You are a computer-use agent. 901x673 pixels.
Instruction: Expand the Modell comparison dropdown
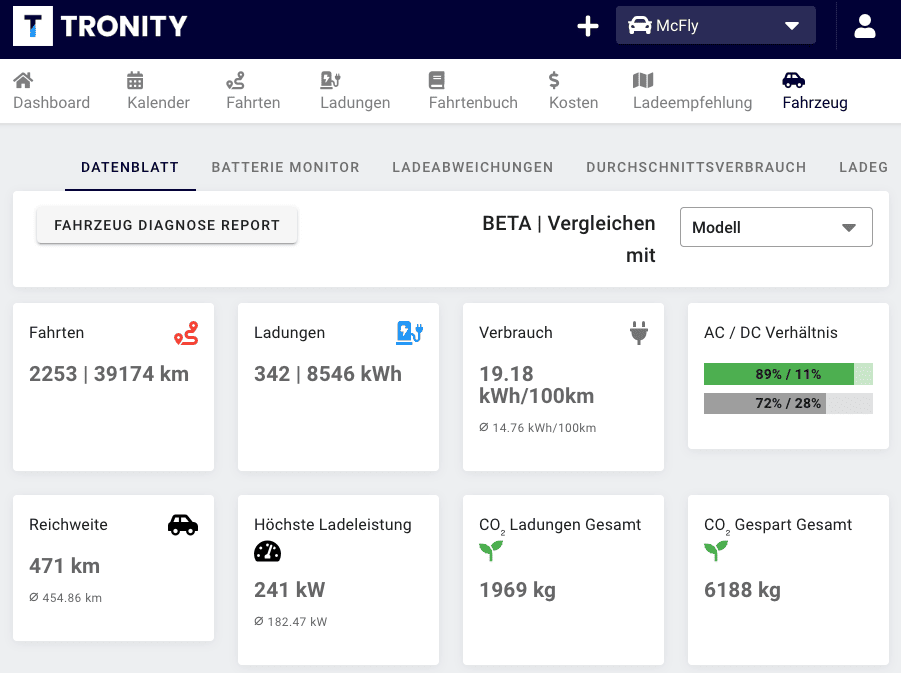point(776,227)
